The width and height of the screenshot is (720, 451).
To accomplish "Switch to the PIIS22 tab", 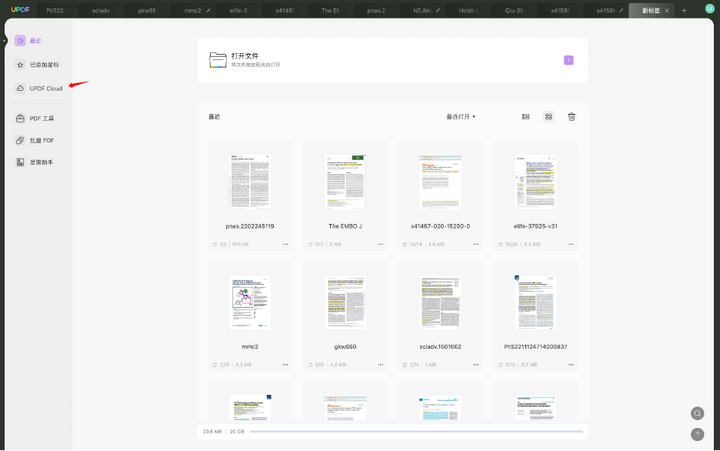I will (55, 10).
